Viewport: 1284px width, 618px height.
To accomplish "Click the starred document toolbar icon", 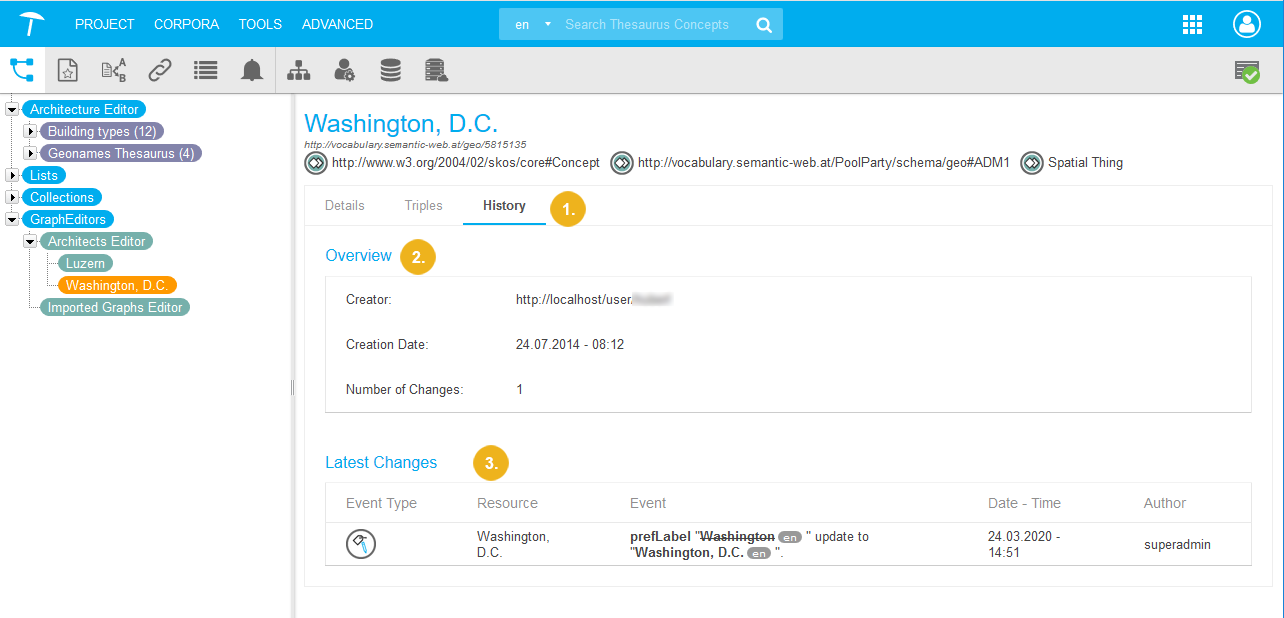I will (x=67, y=70).
